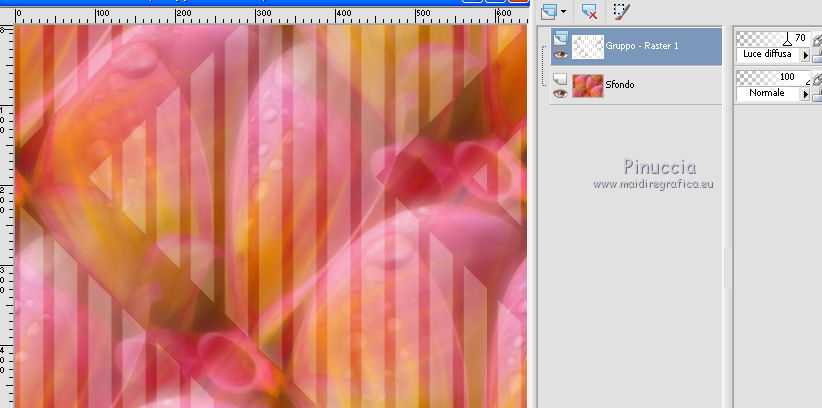
Task: Click the arrow button next to Normale
Action: 805,94
